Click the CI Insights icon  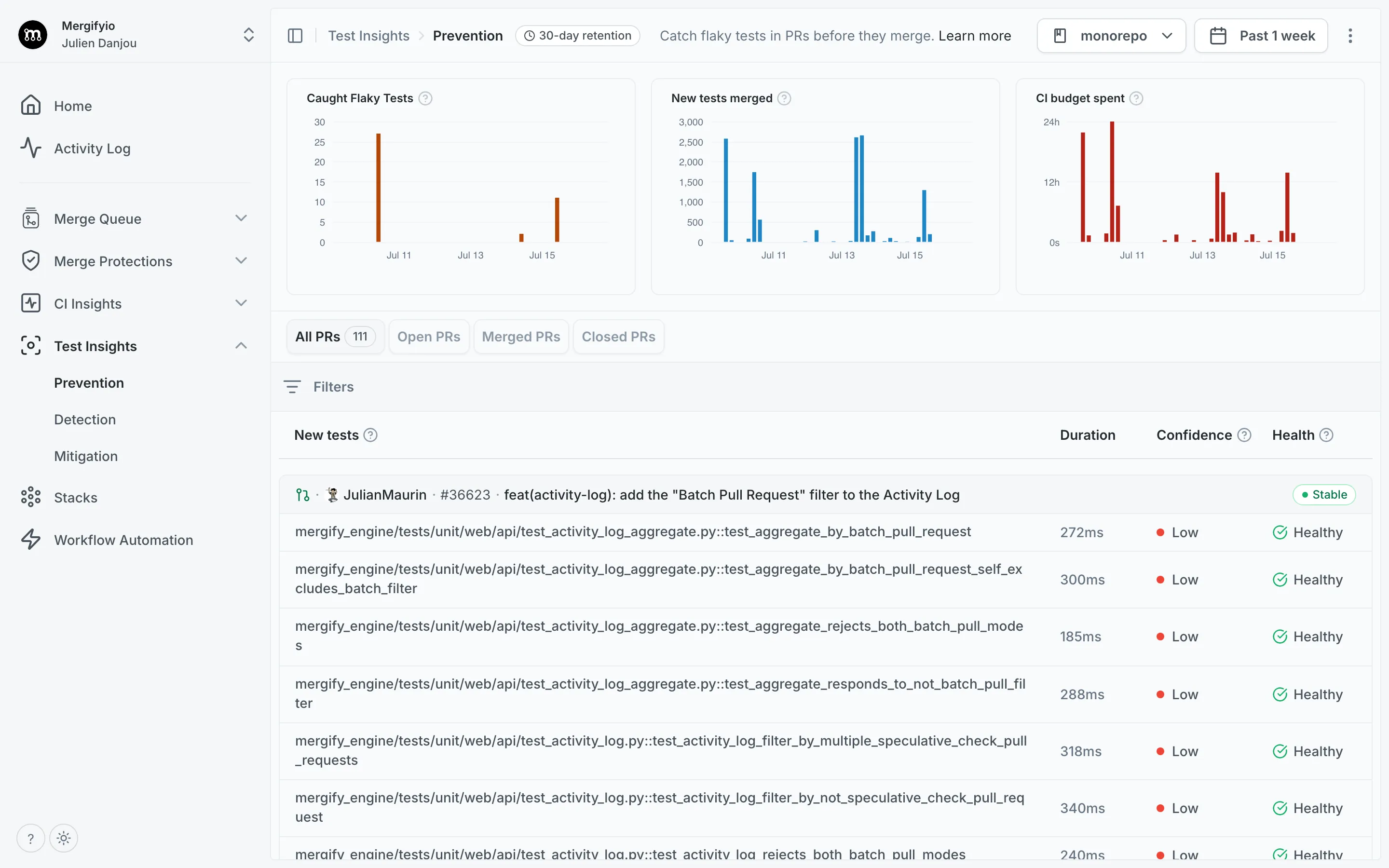tap(31, 304)
